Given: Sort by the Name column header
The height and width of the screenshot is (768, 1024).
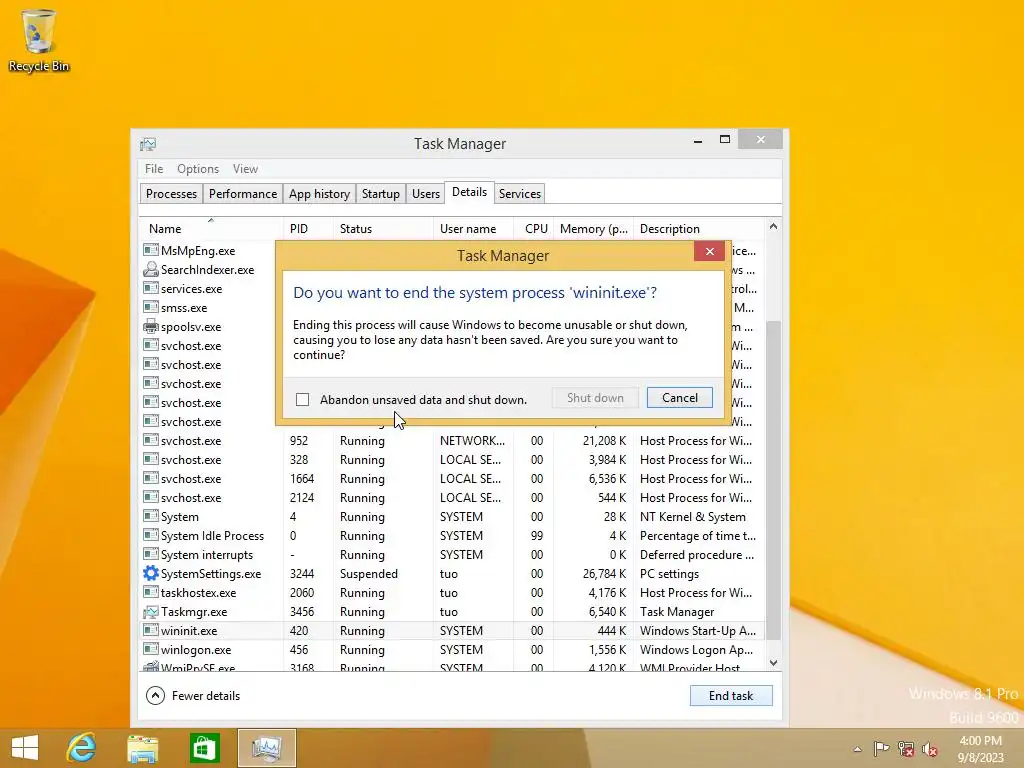Looking at the screenshot, I should click(210, 229).
